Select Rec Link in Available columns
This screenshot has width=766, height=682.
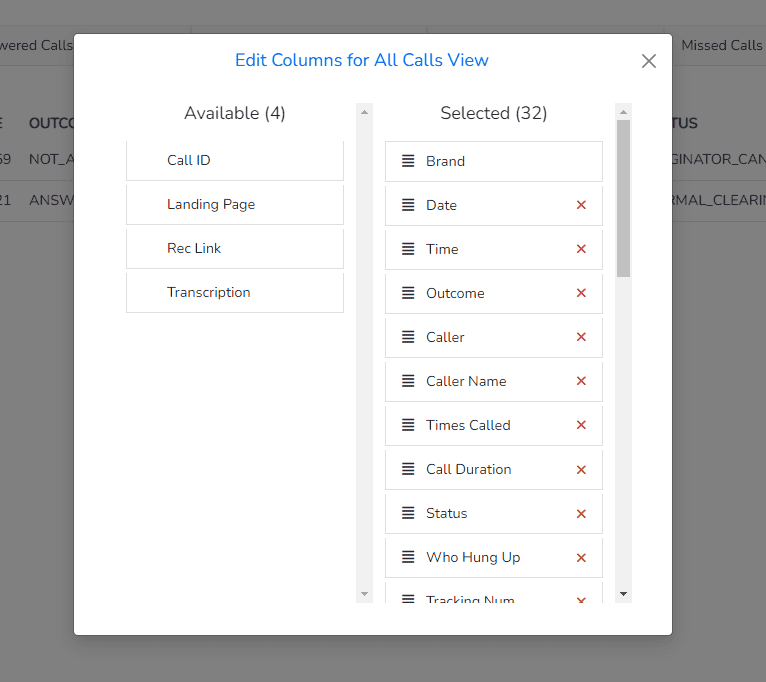pyautogui.click(x=235, y=249)
